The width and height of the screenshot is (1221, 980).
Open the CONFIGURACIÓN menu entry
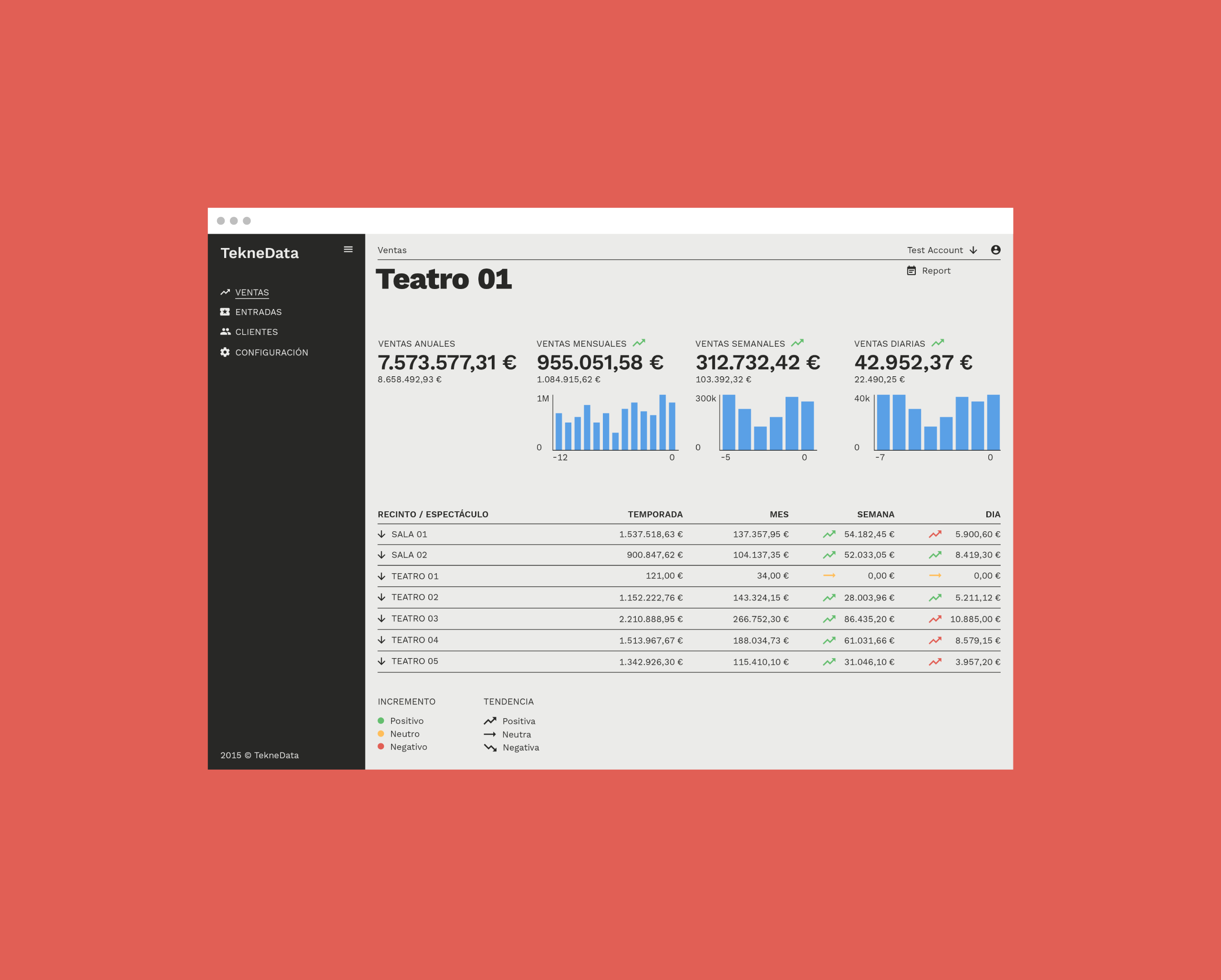(271, 352)
